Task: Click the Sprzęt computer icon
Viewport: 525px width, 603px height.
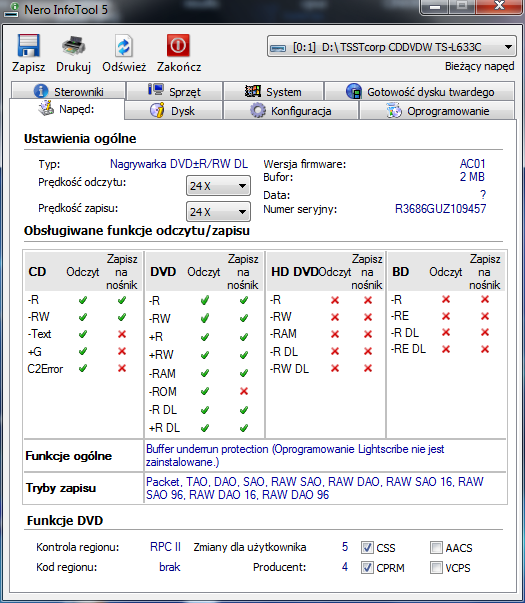Action: 155,90
